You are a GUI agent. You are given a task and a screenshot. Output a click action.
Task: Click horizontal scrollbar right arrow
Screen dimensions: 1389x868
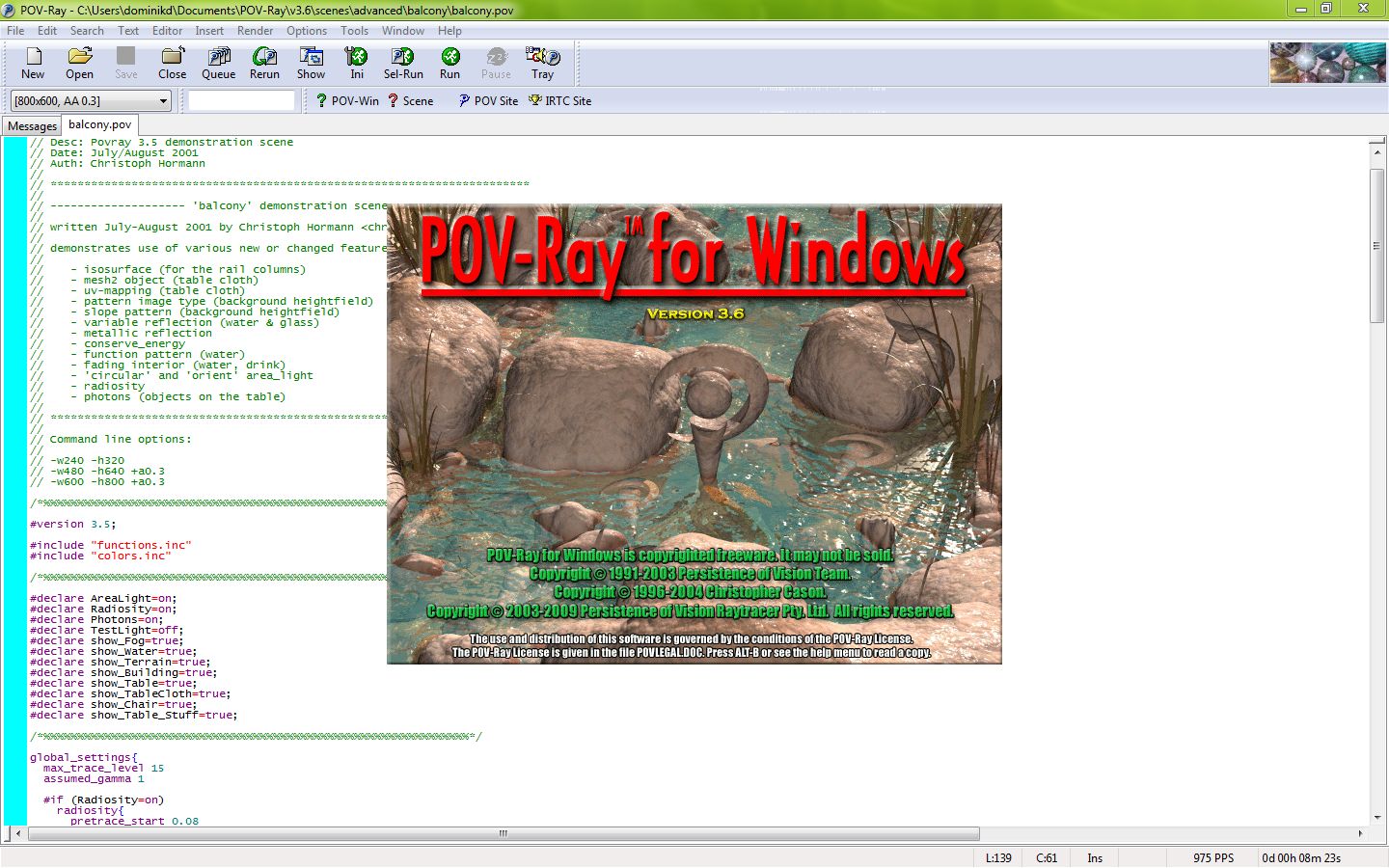coord(1360,833)
